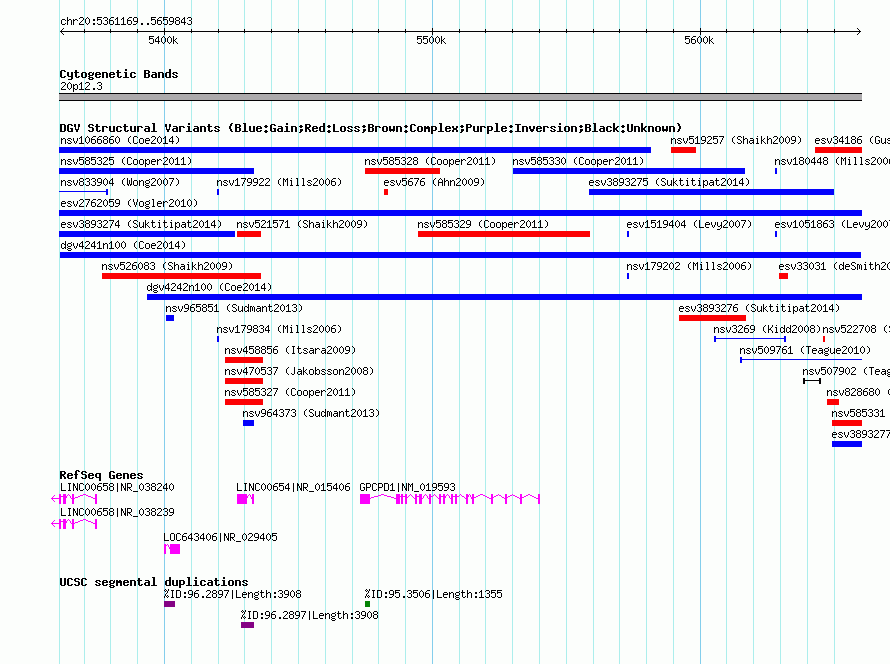The height and width of the screenshot is (664, 890).
Task: Select the DGV Structural Variants track title
Action: [x=371, y=128]
